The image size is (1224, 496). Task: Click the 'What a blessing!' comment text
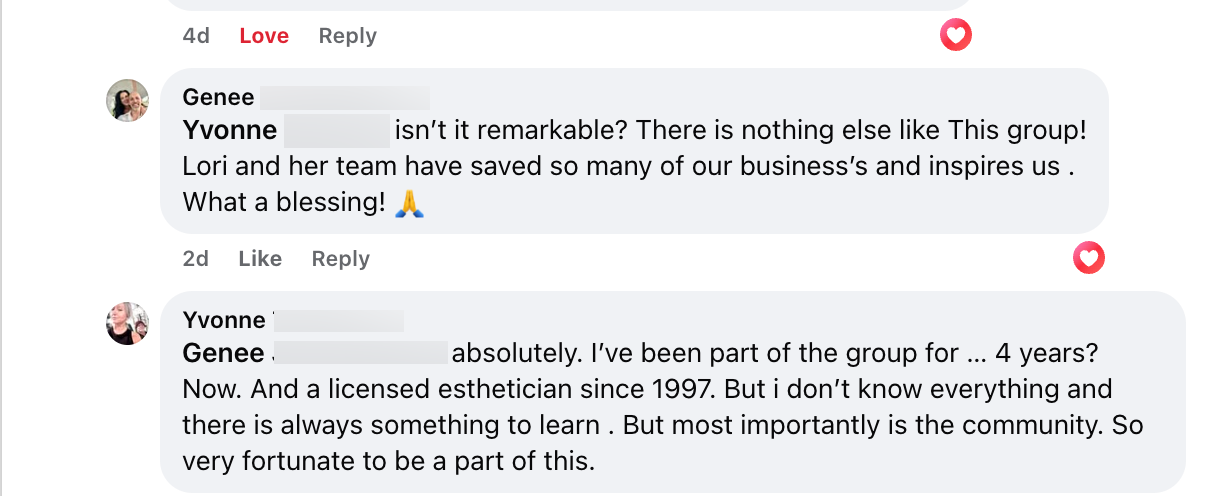[x=284, y=202]
